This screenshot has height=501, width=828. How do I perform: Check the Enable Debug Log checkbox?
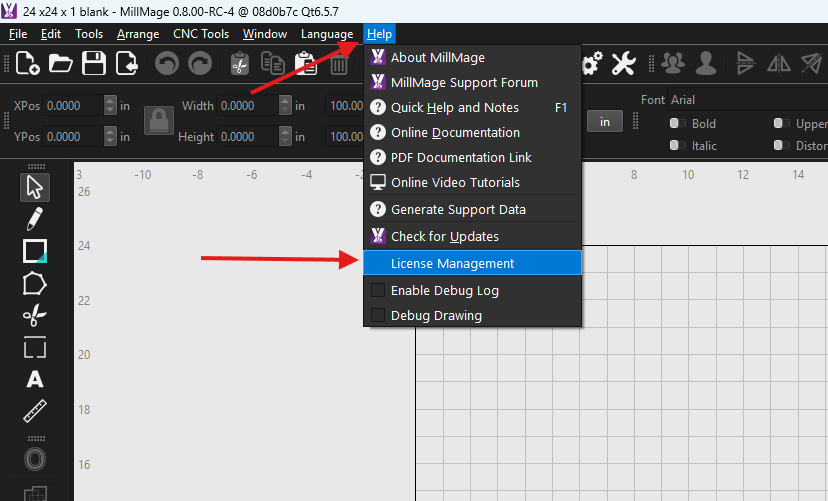click(378, 290)
